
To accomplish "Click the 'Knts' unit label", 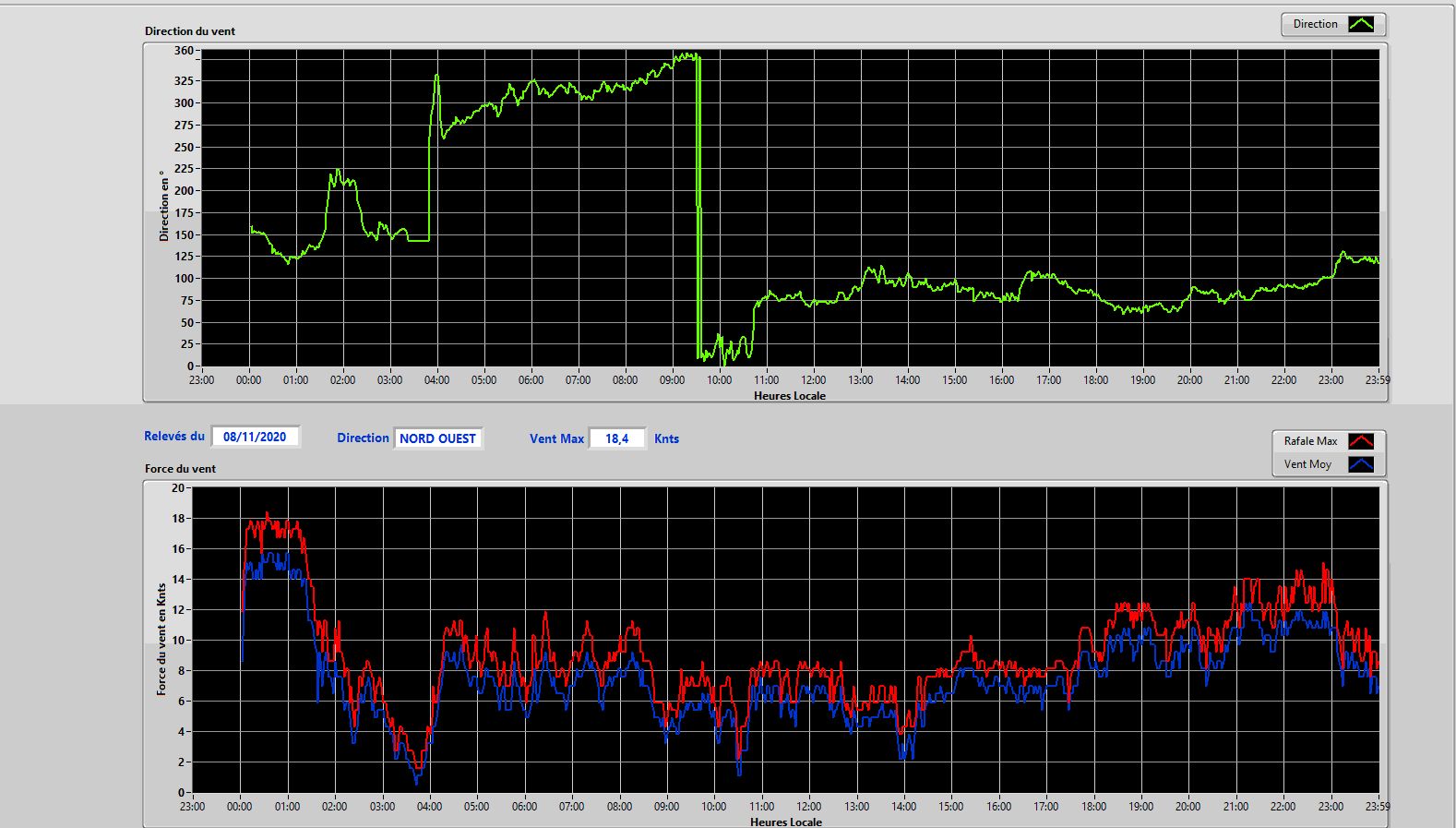I will 666,438.
